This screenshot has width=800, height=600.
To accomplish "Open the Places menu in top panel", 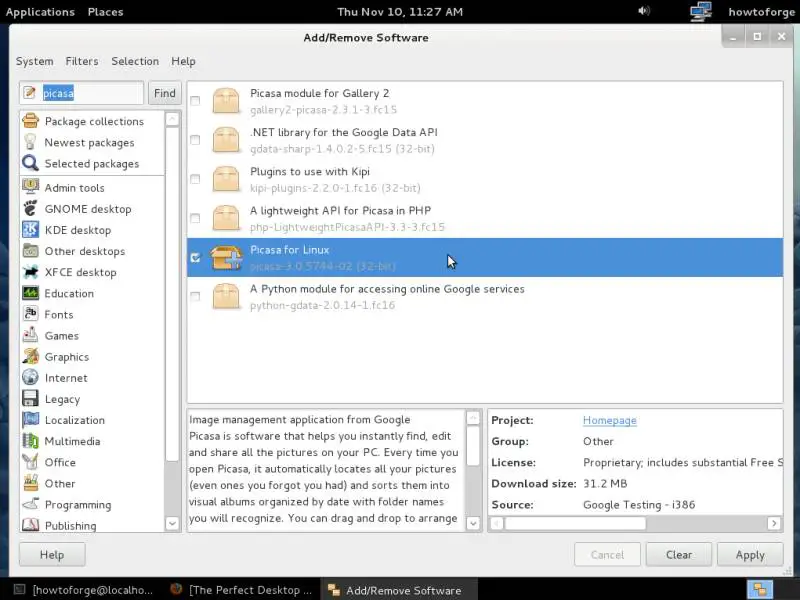I will [105, 12].
